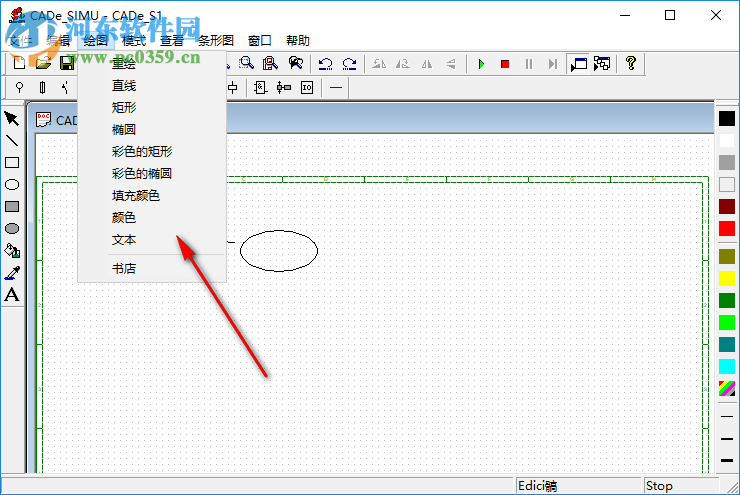Choose the filled rectangle tool
The height and width of the screenshot is (495, 740).
tap(12, 207)
